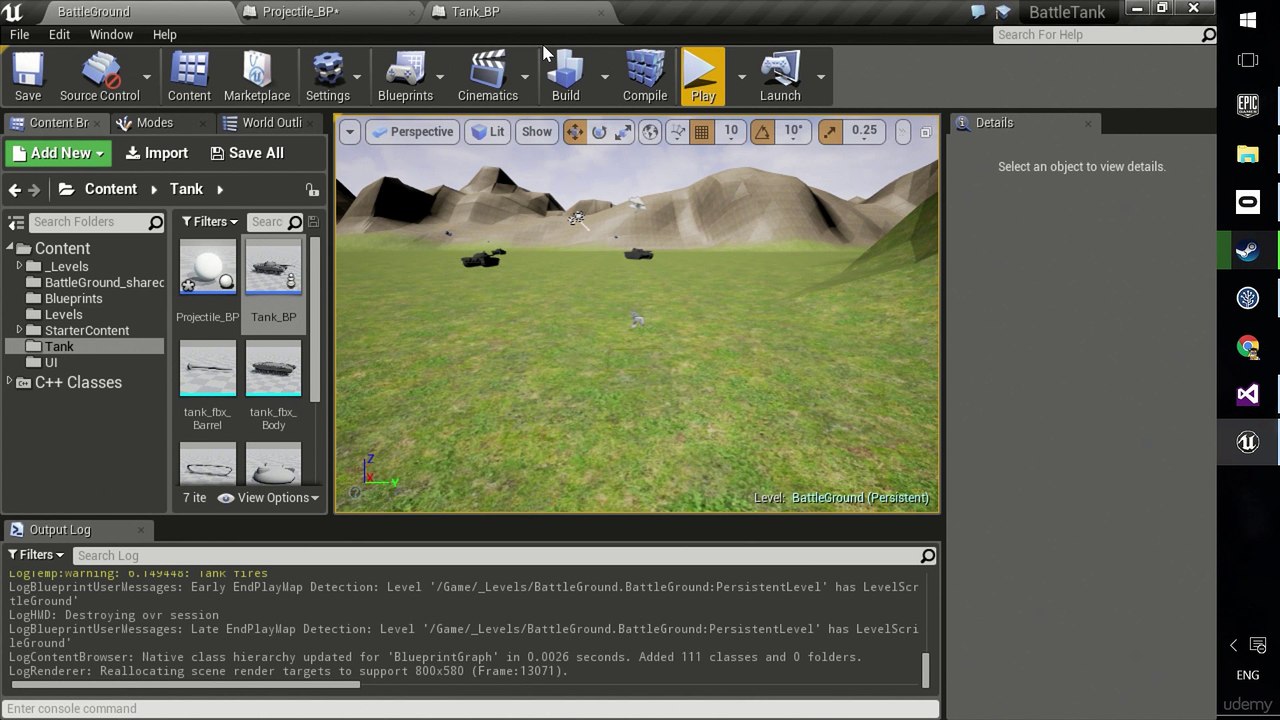This screenshot has height=720, width=1280.
Task: Open the Lit view mode dropdown
Action: point(488,132)
